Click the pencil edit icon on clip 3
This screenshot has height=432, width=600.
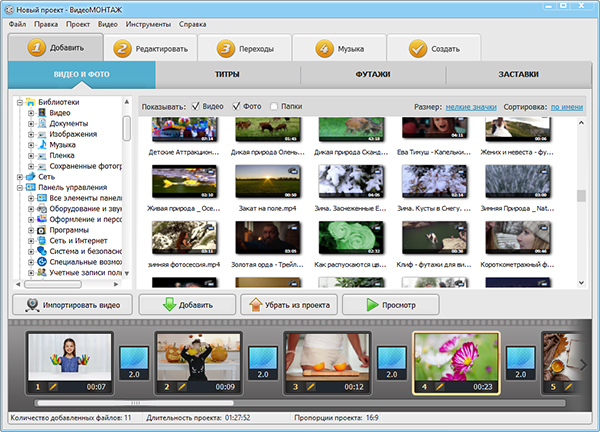pos(310,386)
